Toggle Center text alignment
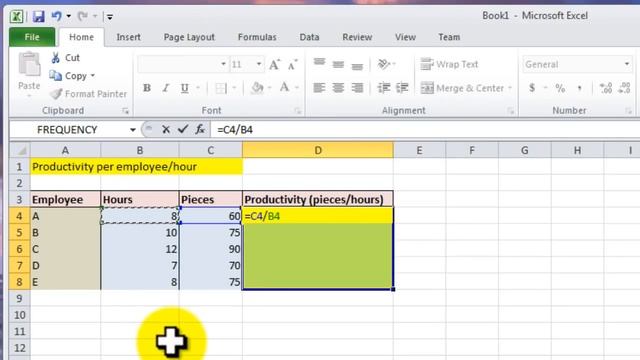 [338, 88]
